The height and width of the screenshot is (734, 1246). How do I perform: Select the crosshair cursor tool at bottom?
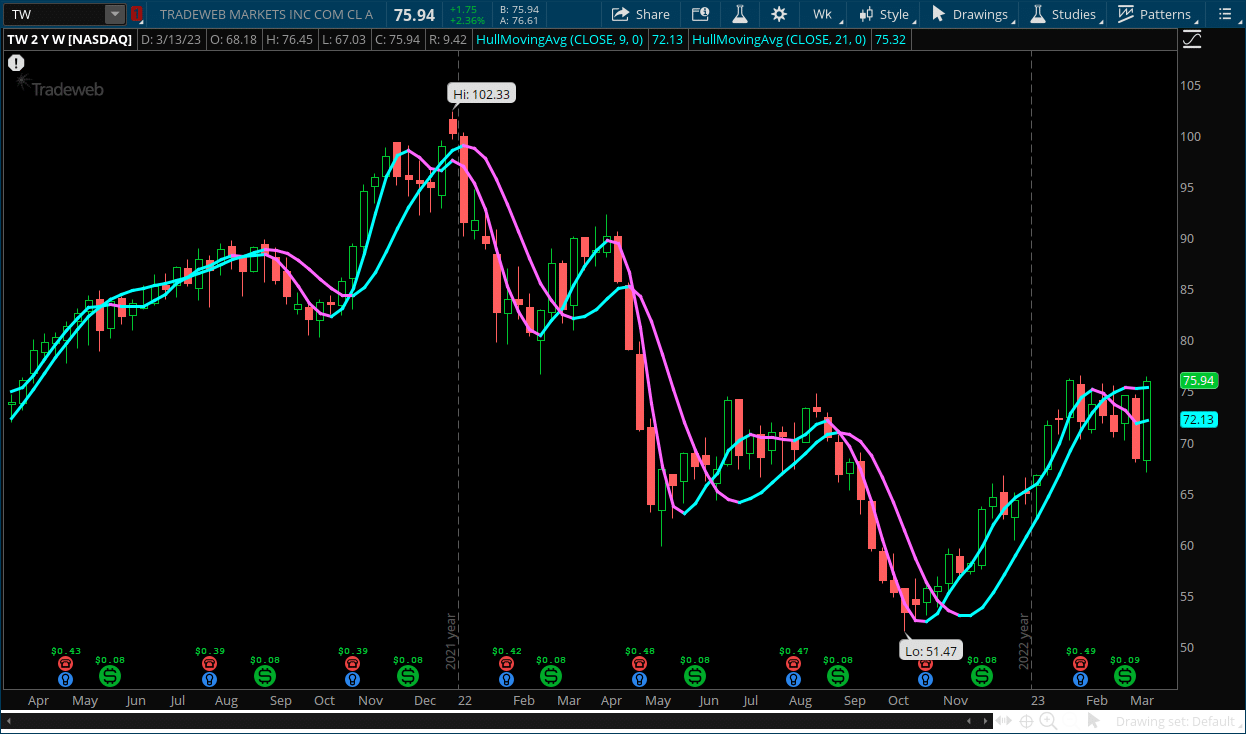[x=1026, y=721]
